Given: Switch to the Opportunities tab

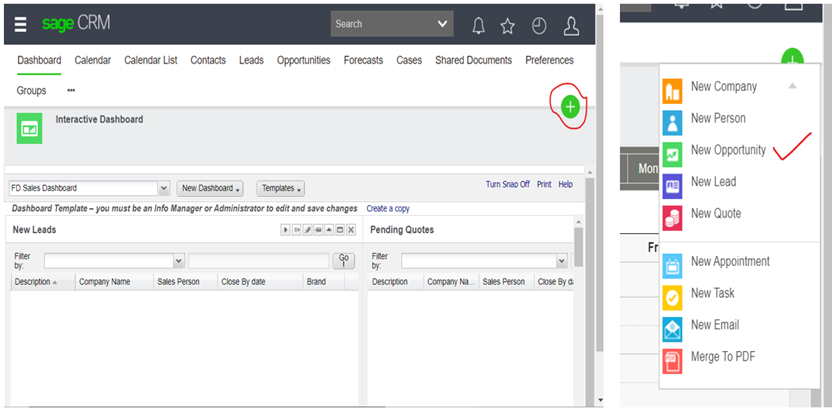Looking at the screenshot, I should [303, 60].
